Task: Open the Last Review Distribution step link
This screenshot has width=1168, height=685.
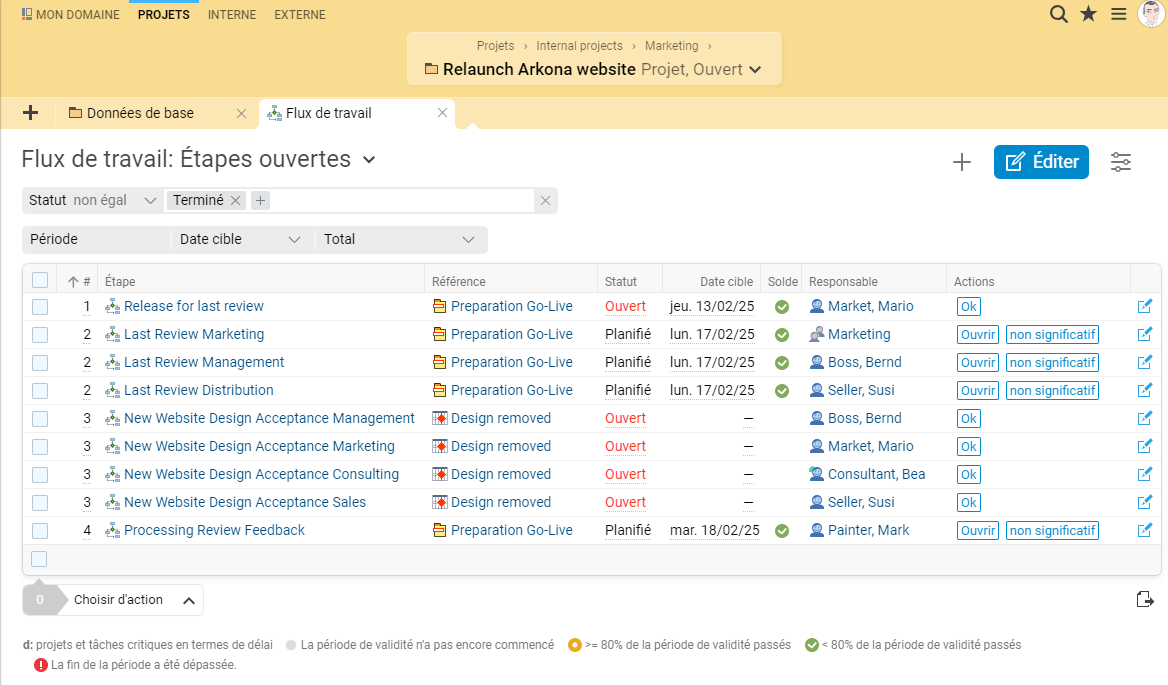Action: 199,390
